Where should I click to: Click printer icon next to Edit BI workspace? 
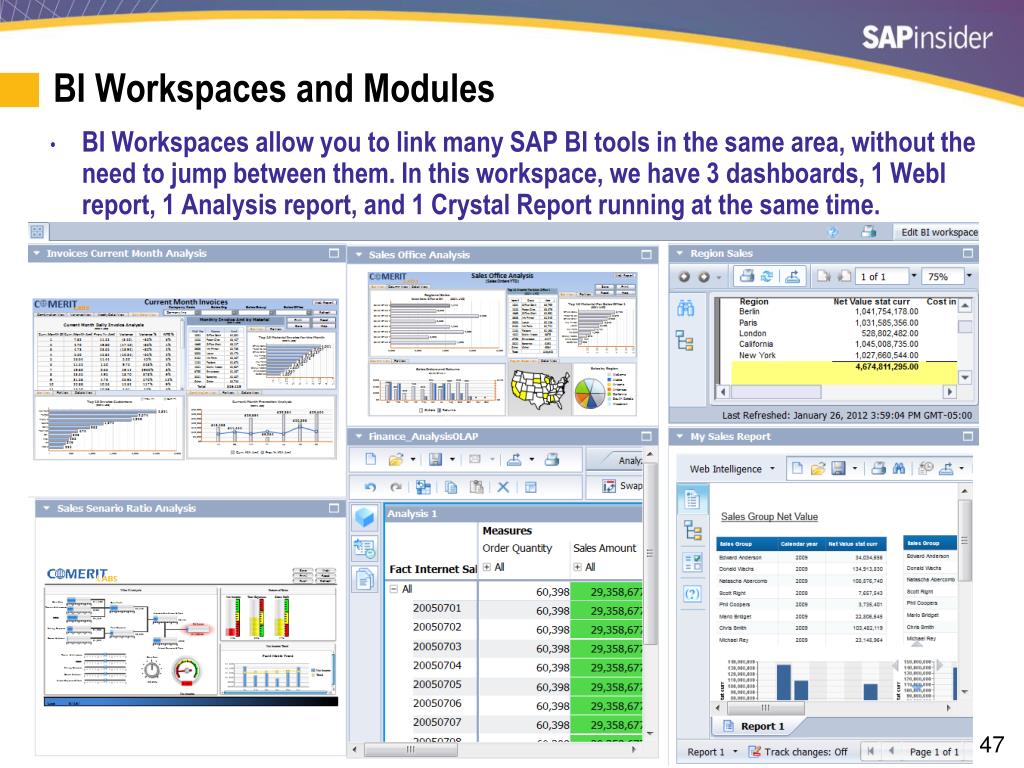(x=868, y=231)
